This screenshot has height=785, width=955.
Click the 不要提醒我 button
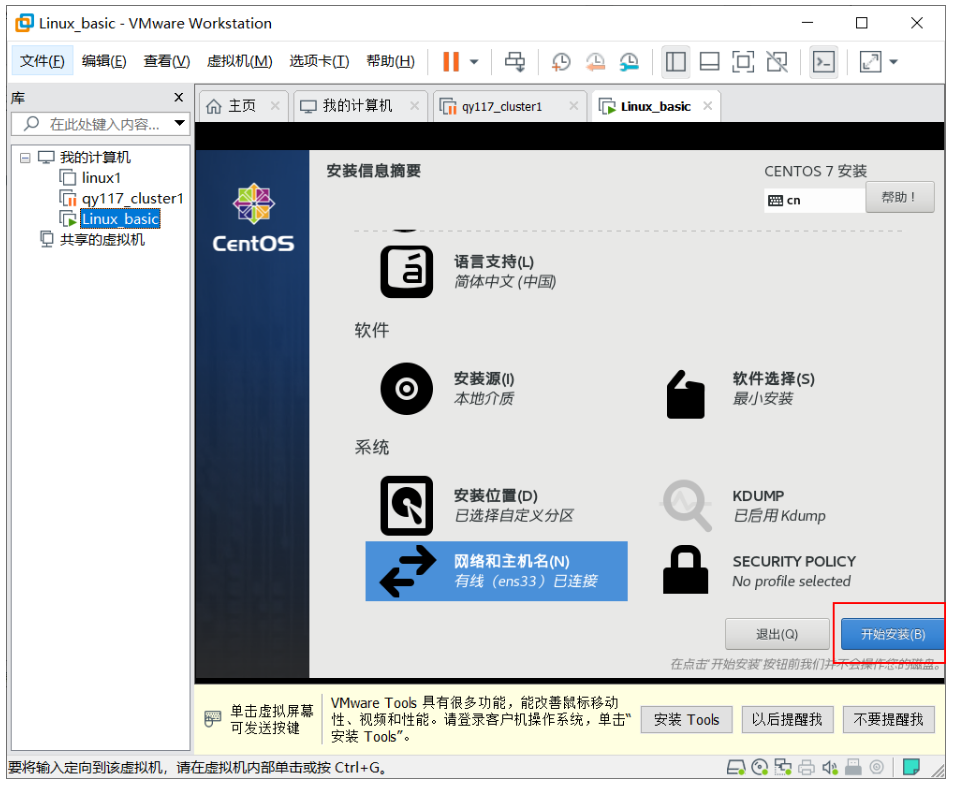pos(889,720)
